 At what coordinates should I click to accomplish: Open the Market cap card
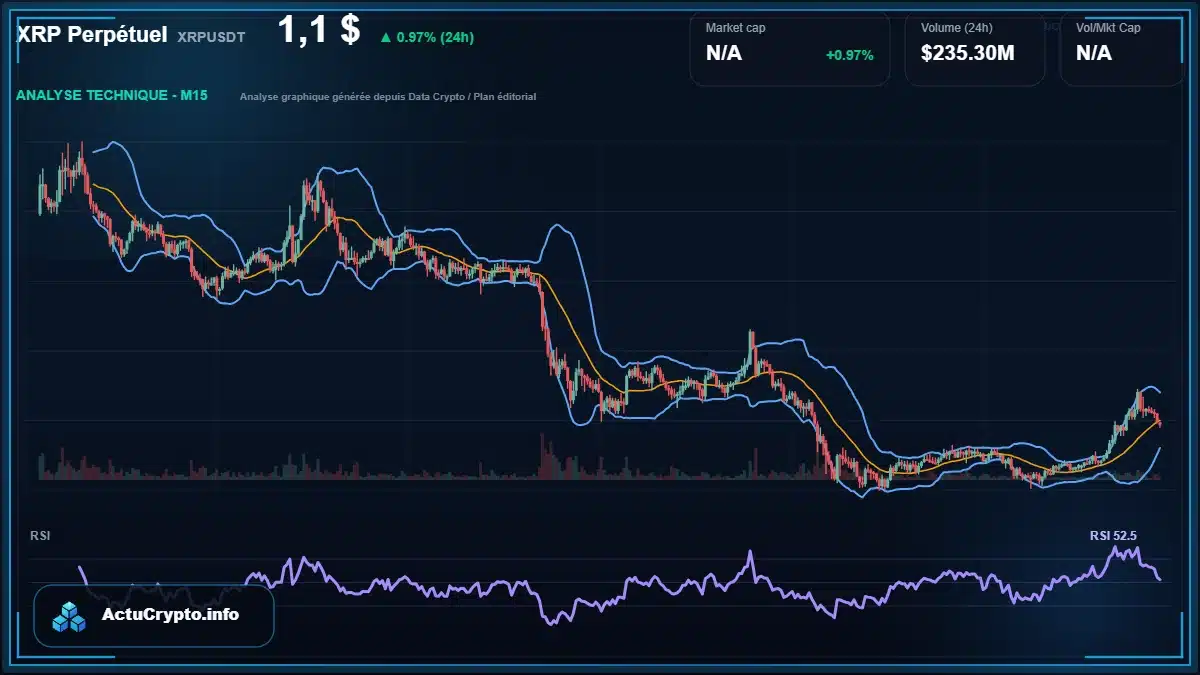[790, 48]
